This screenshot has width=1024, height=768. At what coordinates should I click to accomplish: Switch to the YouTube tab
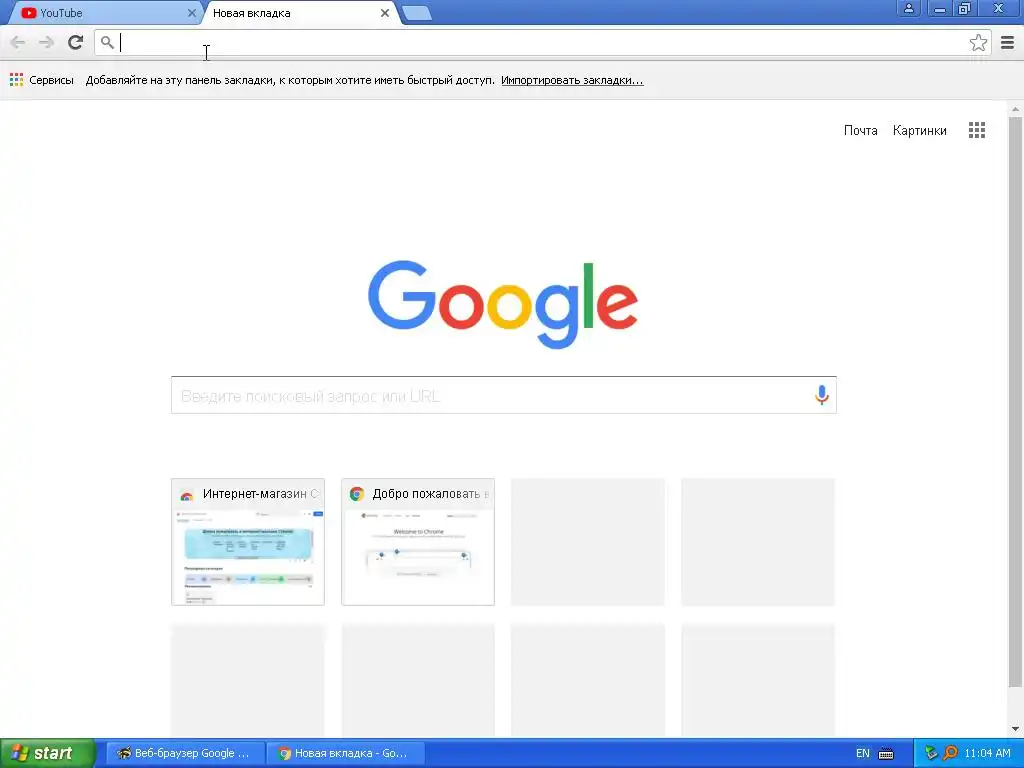click(x=104, y=13)
